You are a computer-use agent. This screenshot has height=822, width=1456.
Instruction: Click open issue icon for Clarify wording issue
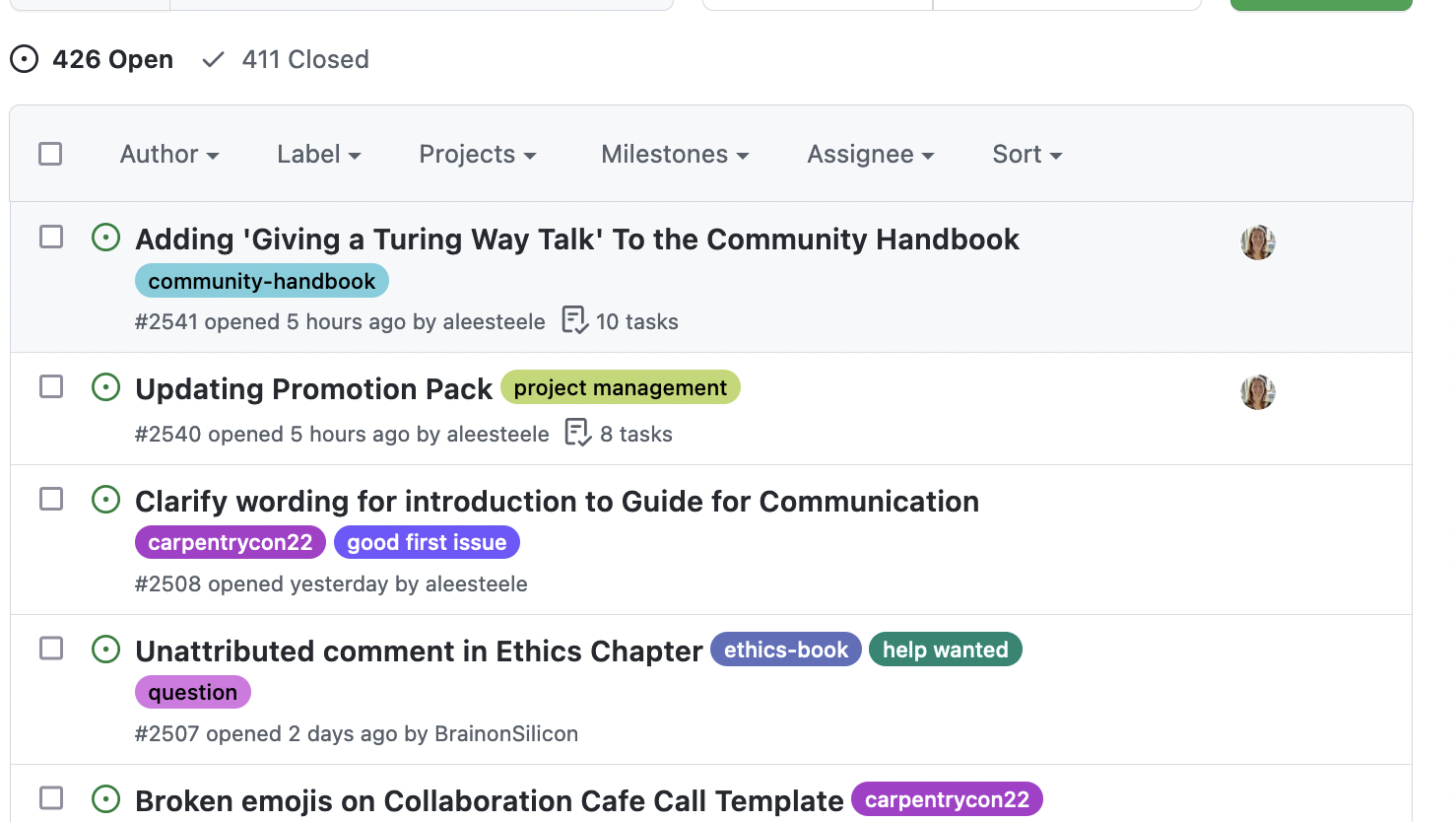[x=105, y=500]
